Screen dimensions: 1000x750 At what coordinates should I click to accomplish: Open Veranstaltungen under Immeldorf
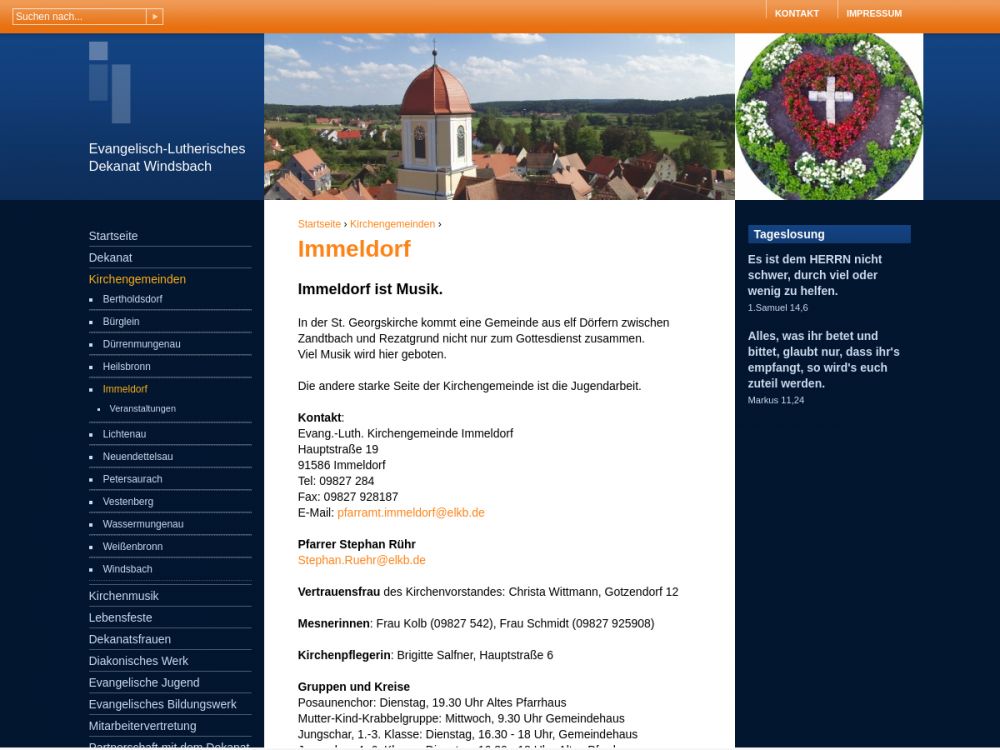142,409
